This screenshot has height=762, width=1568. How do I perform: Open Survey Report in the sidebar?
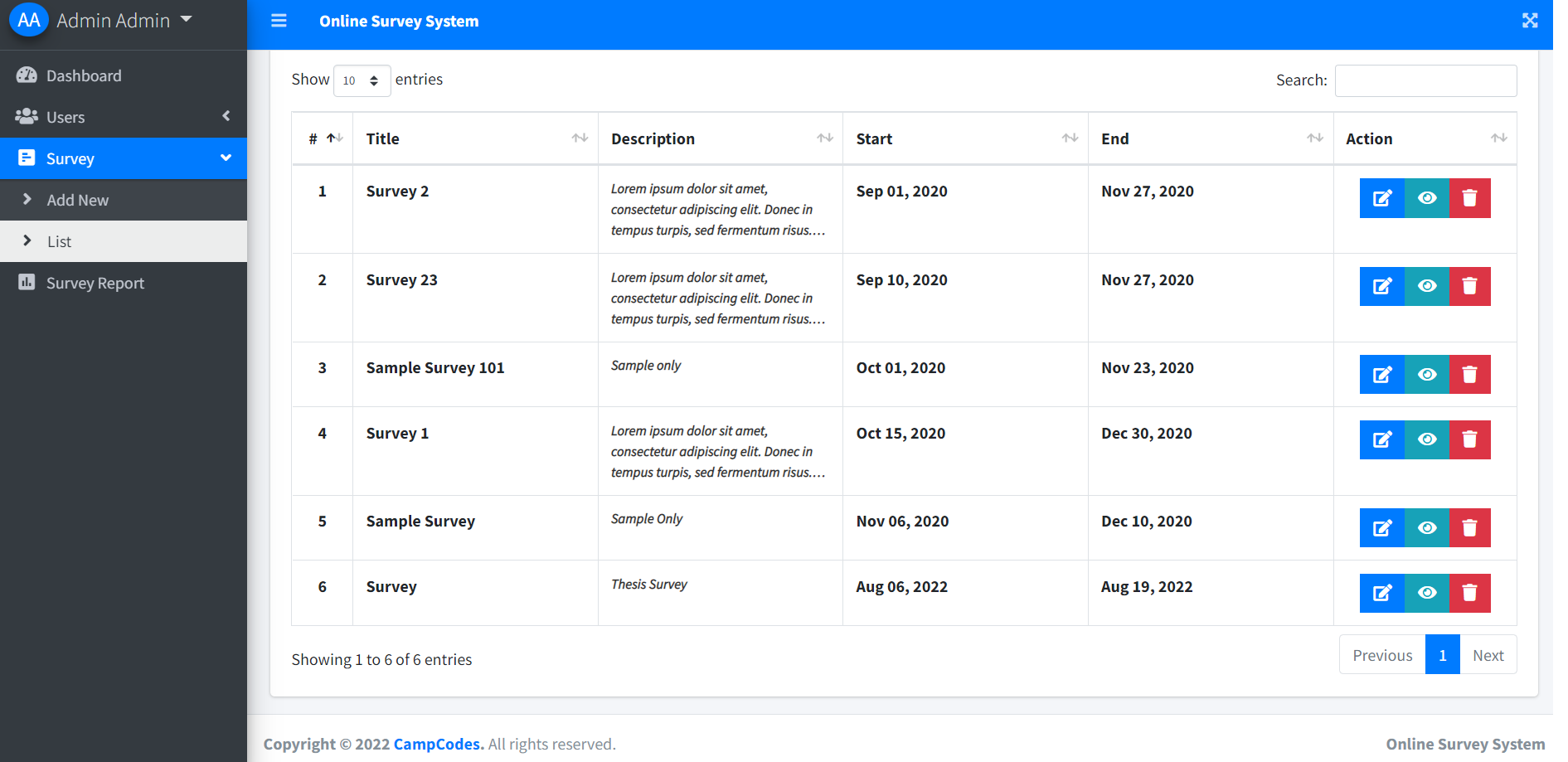[95, 283]
